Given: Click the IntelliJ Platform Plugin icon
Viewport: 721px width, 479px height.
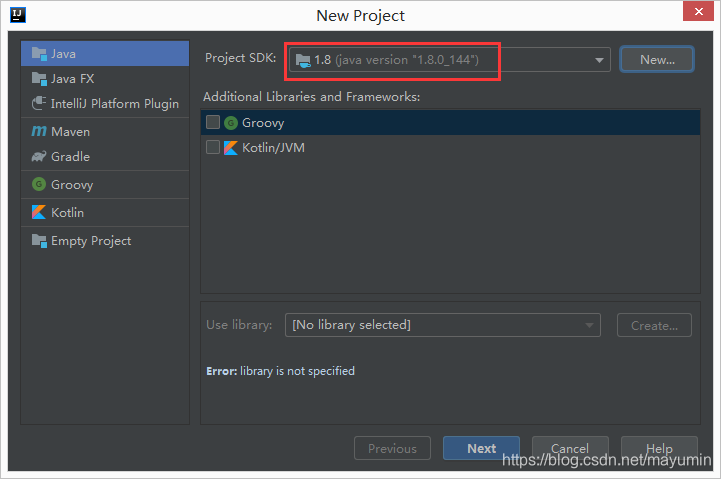Looking at the screenshot, I should point(39,103).
